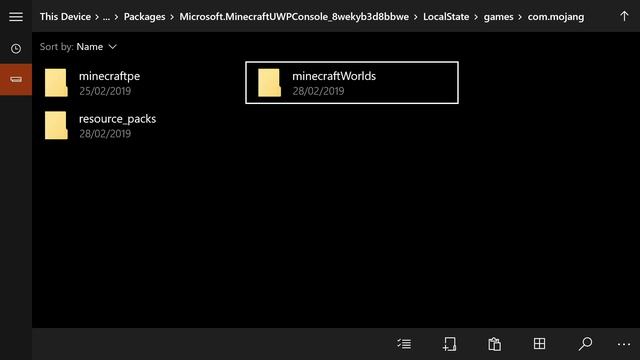Navigate to LocalState breadcrumb
This screenshot has height=360, width=640.
446,17
